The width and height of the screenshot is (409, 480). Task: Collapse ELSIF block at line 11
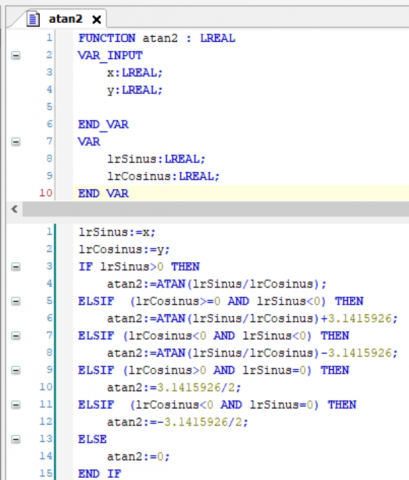[x=16, y=405]
